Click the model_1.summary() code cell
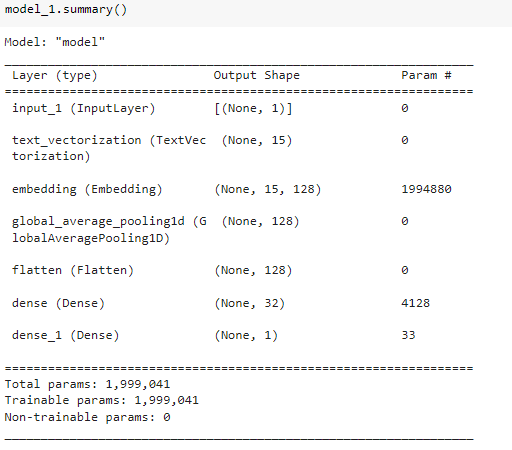The image size is (512, 450). [x=256, y=13]
